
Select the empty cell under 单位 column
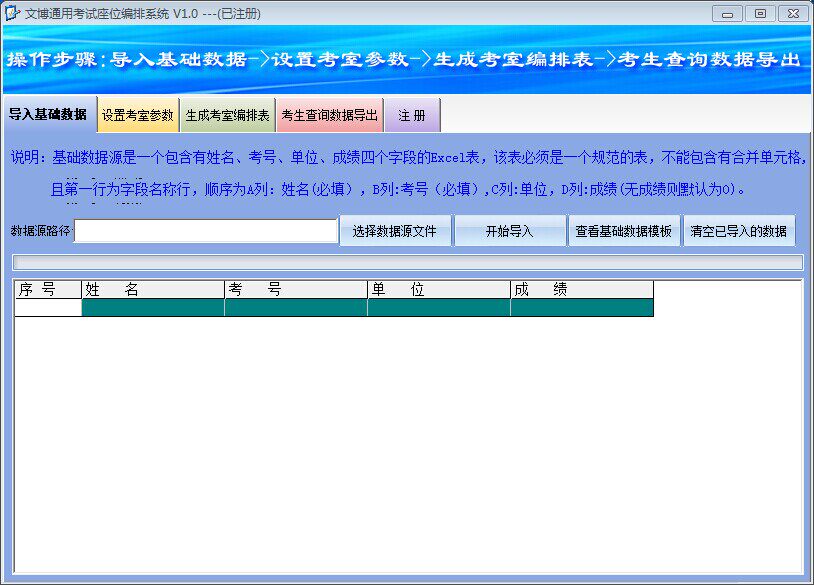point(439,307)
